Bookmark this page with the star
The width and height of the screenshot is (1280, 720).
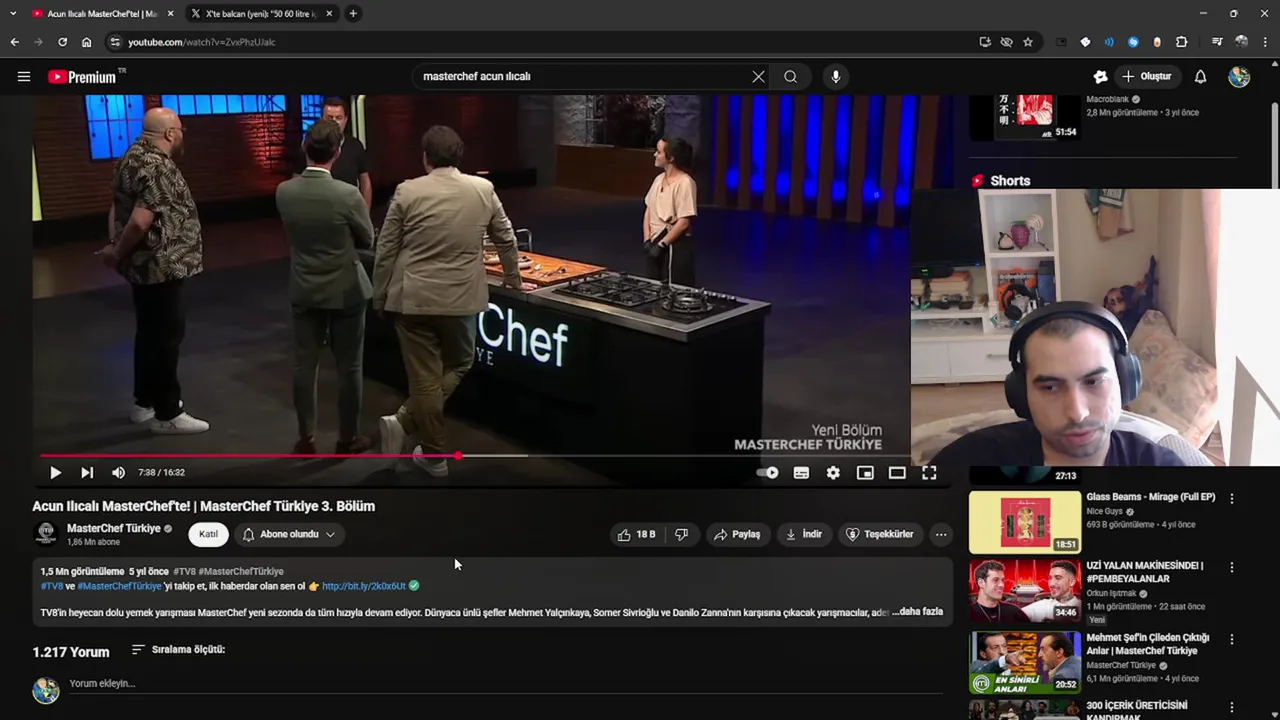[x=1027, y=42]
